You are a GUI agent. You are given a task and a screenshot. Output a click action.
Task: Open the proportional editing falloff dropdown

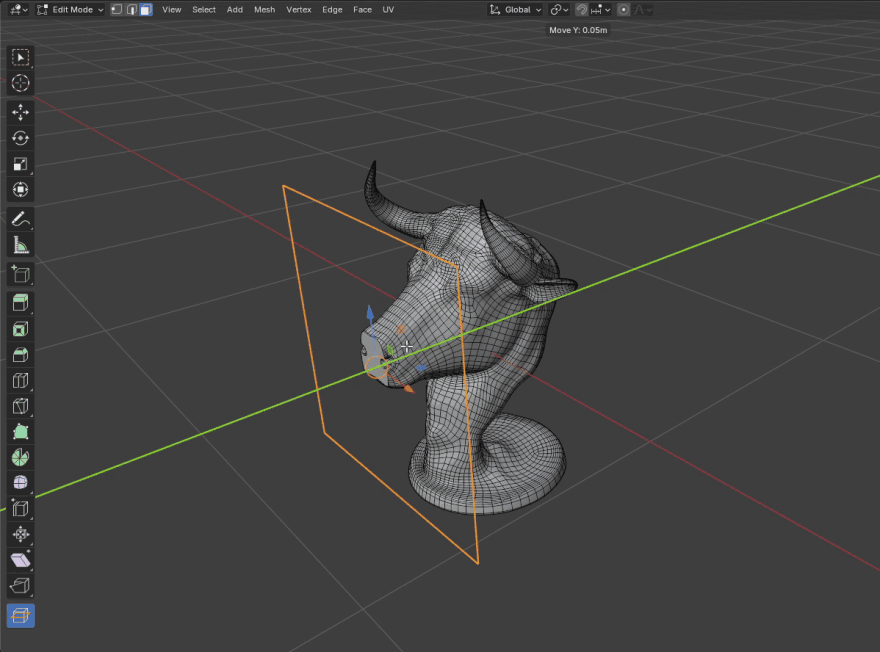[642, 10]
